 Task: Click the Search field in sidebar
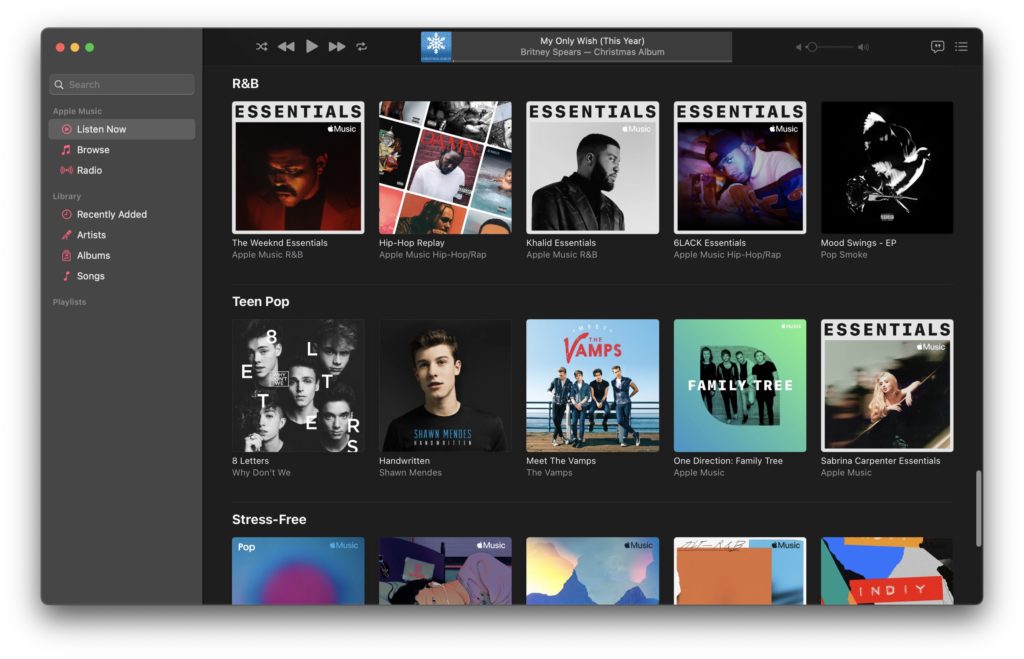coord(122,85)
